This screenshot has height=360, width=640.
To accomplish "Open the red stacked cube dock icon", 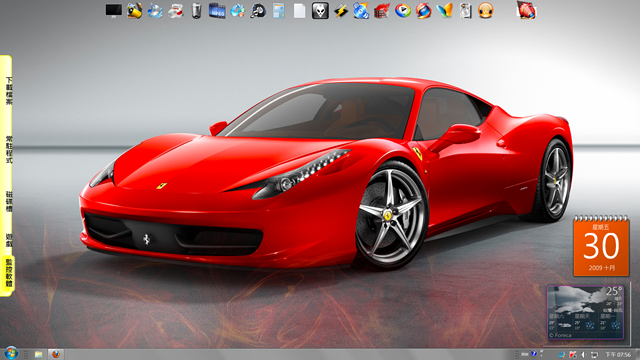I will 382,11.
